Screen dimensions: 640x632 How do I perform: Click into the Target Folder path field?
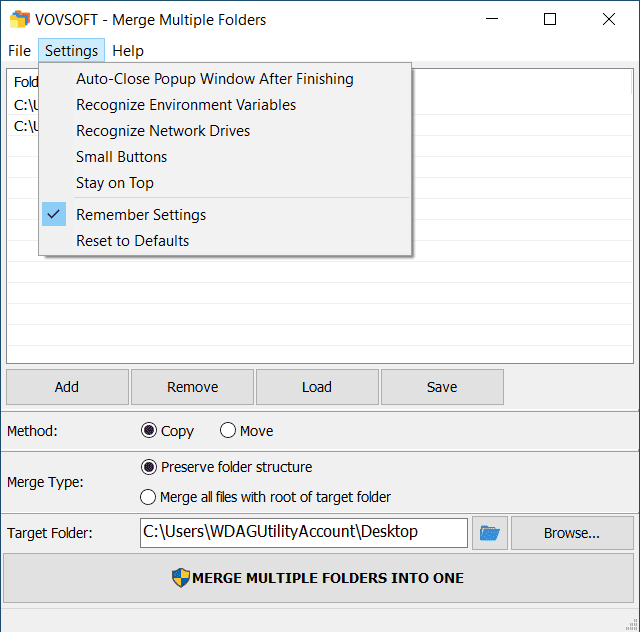(x=304, y=533)
